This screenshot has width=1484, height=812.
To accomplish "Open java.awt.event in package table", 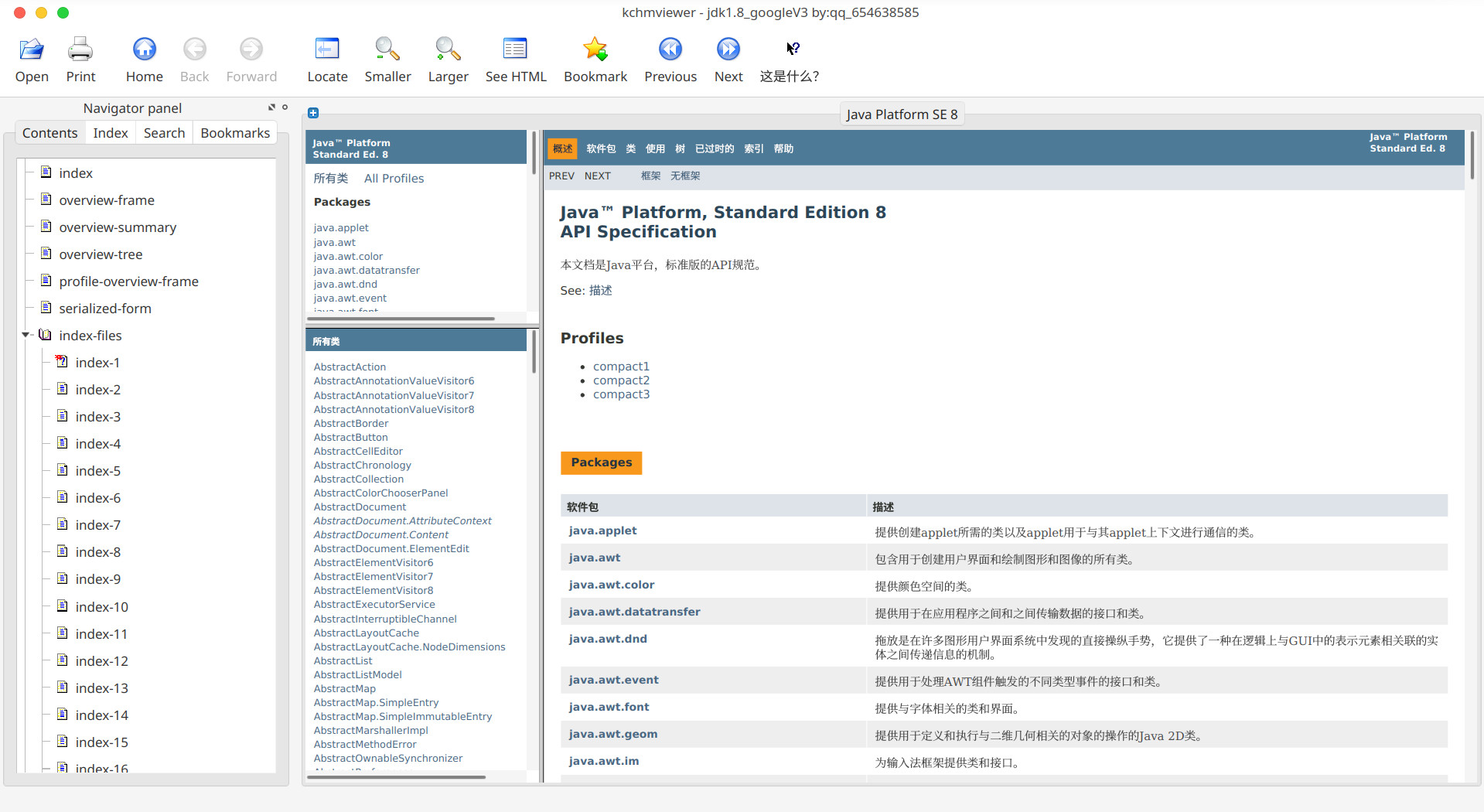I will [614, 680].
